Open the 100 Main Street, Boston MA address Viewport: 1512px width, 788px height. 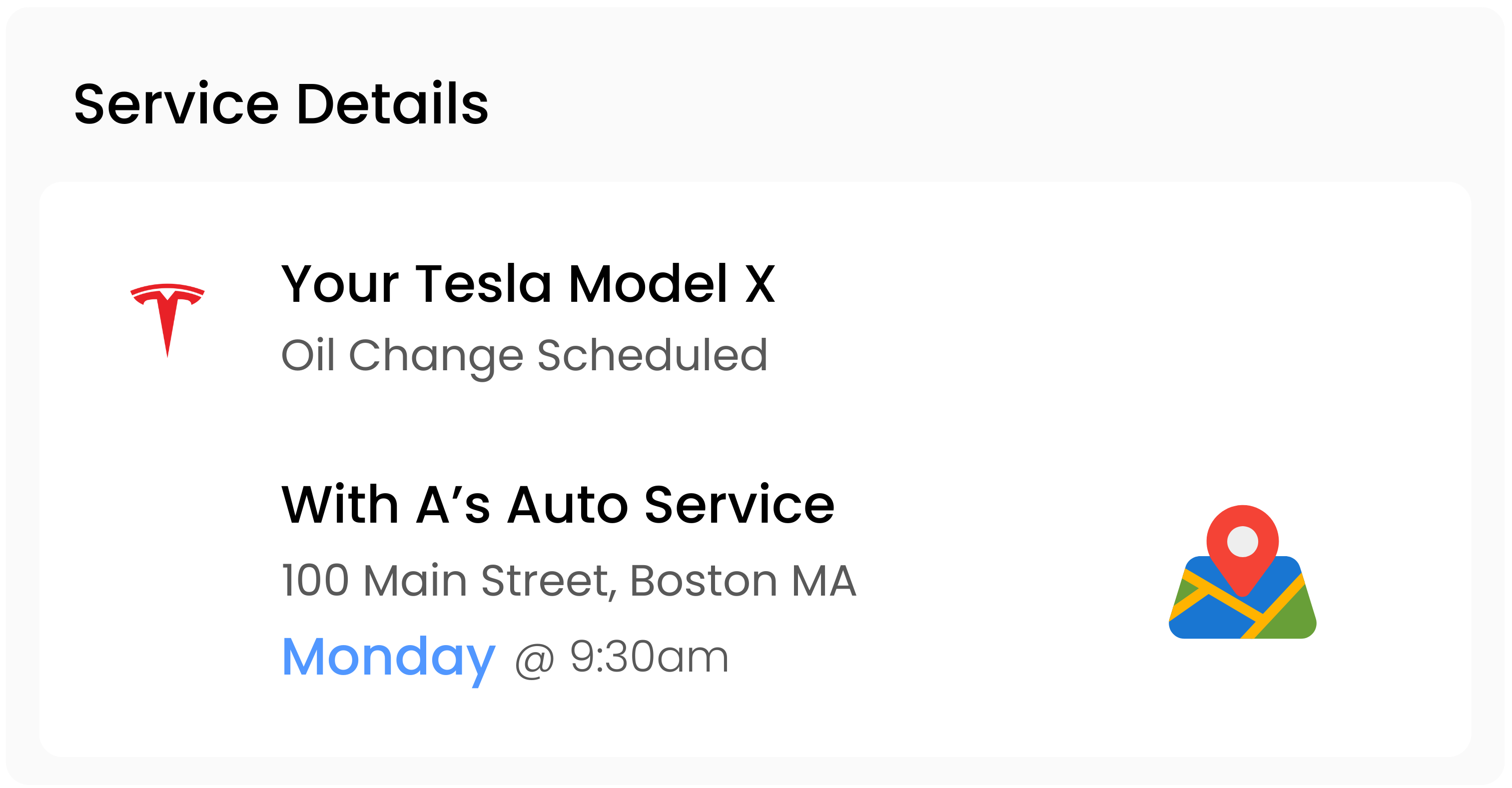(x=569, y=581)
